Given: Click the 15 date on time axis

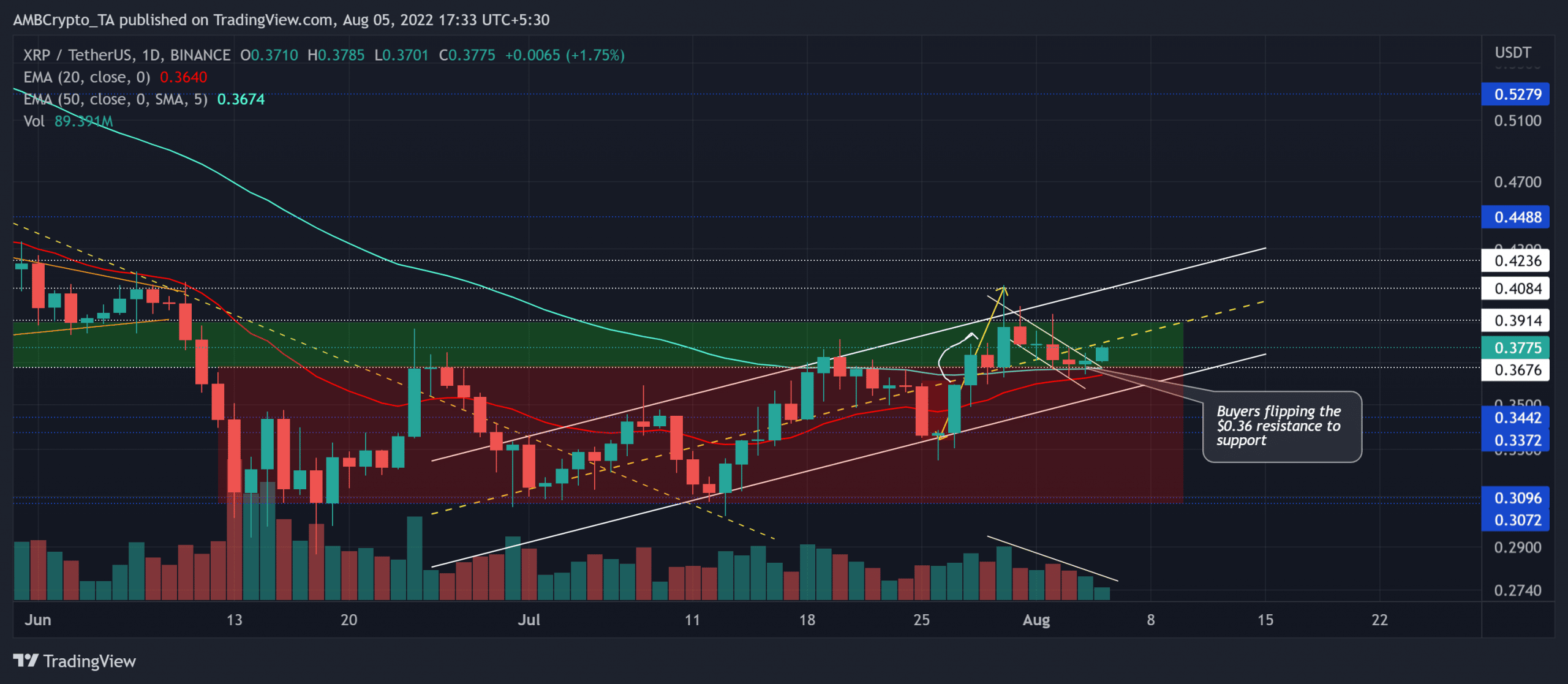Looking at the screenshot, I should point(1265,620).
